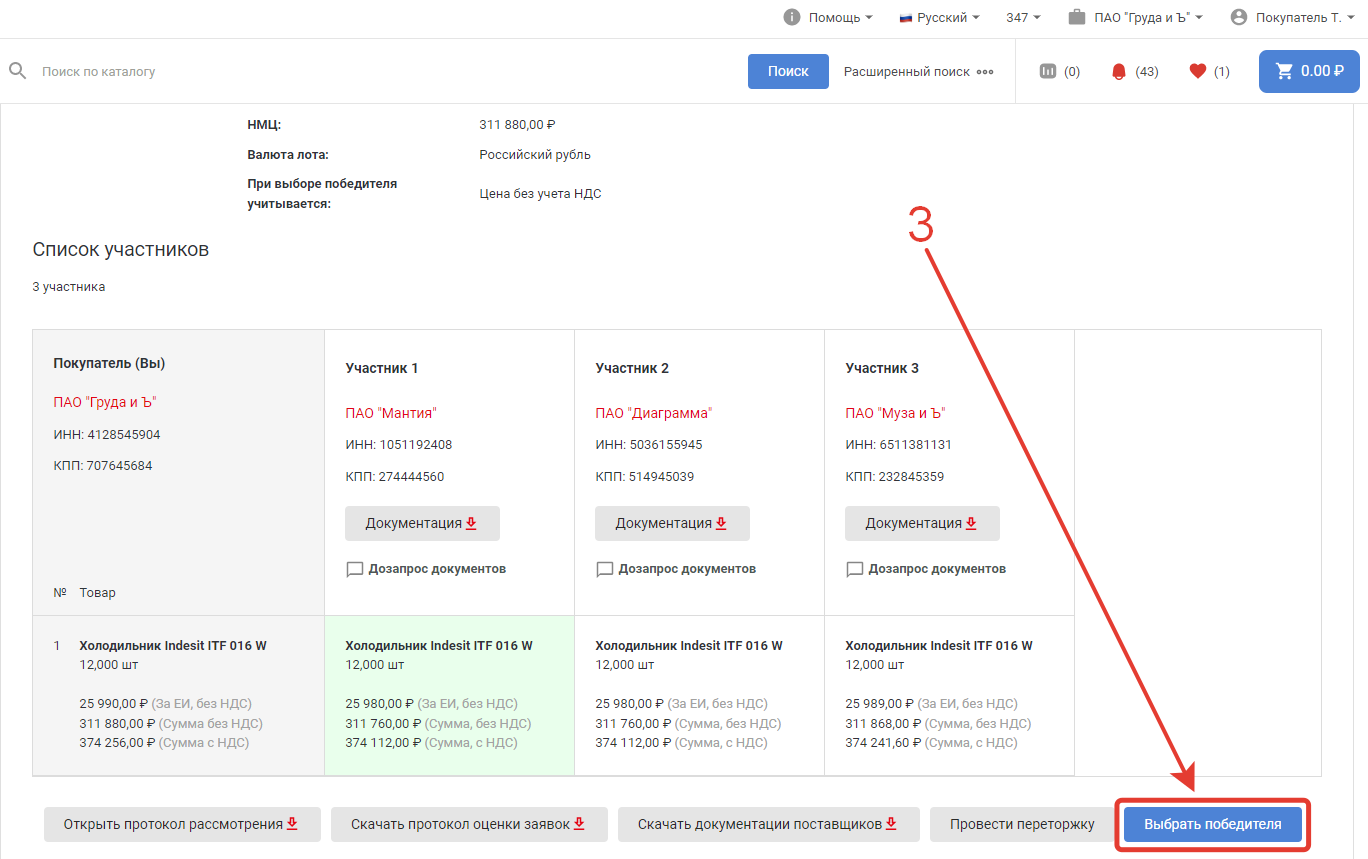Click the Поиск по каталогу search field
The width and height of the screenshot is (1368, 859).
pos(390,72)
